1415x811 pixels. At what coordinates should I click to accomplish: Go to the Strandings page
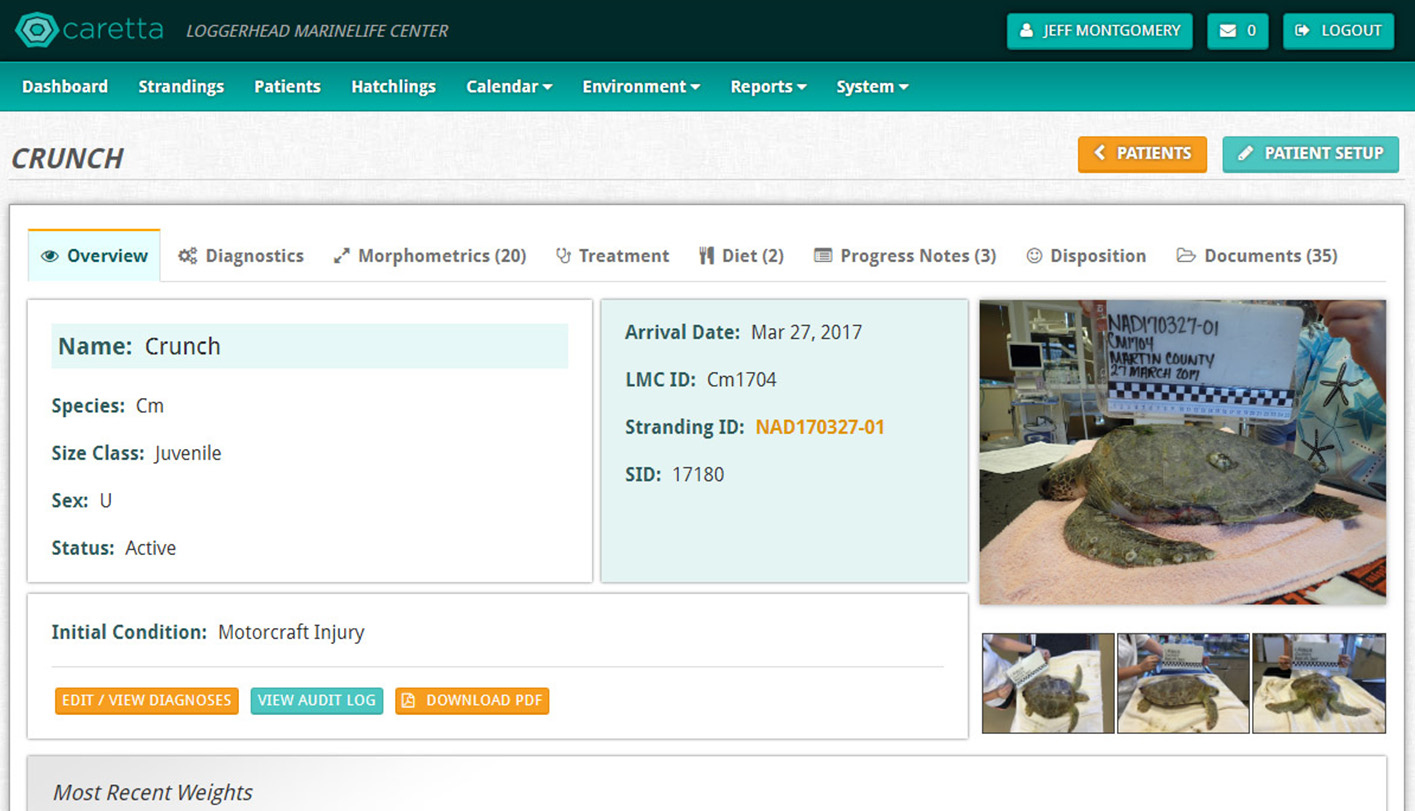pos(181,87)
